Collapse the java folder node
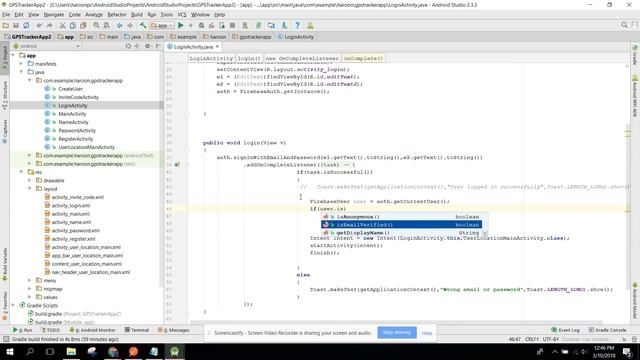 point(21,72)
